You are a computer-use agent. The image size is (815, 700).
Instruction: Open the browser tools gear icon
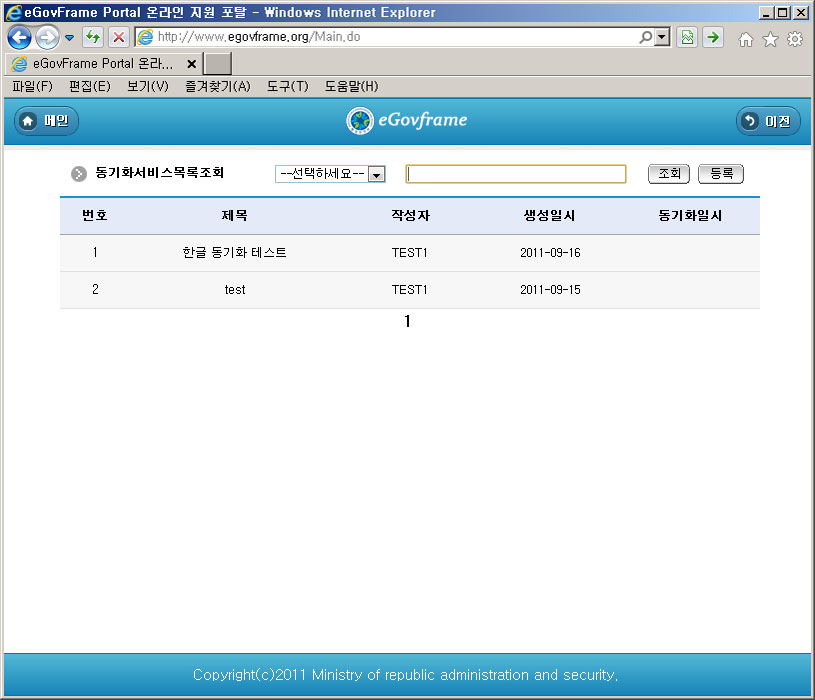pyautogui.click(x=795, y=39)
